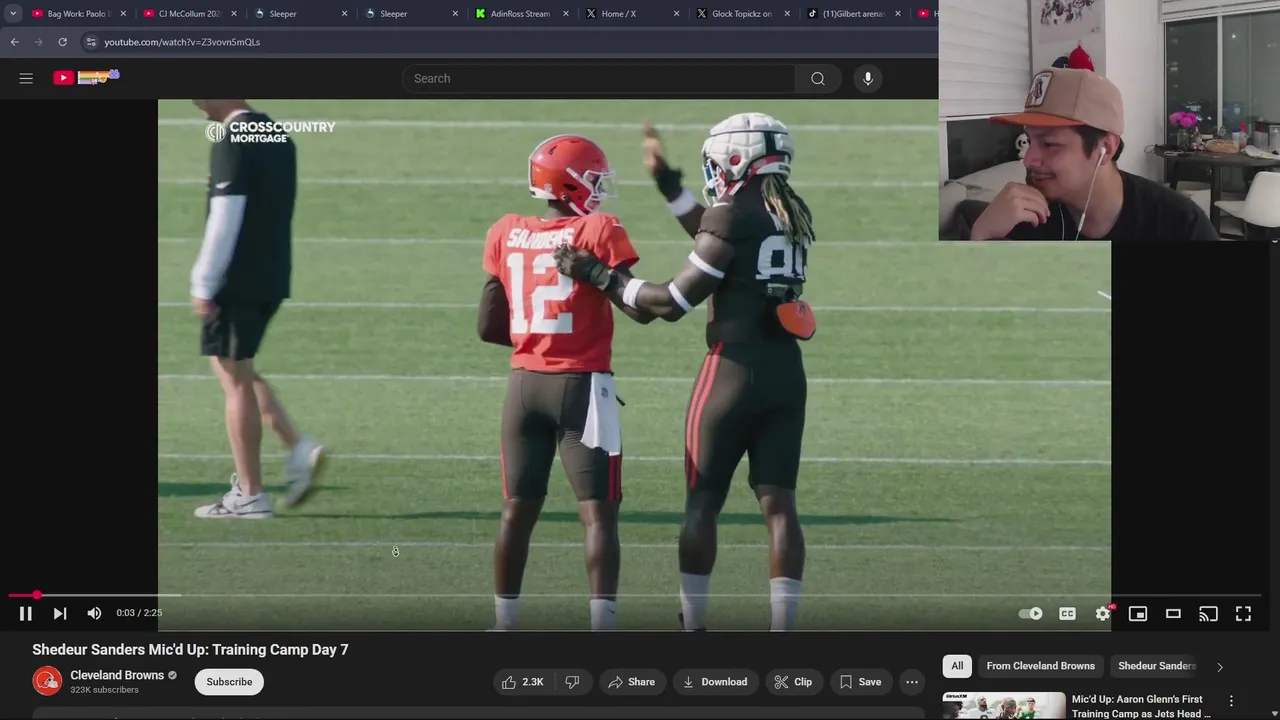The width and height of the screenshot is (1280, 720).
Task: Select From Cleveland Browns filter chip
Action: (x=1040, y=666)
